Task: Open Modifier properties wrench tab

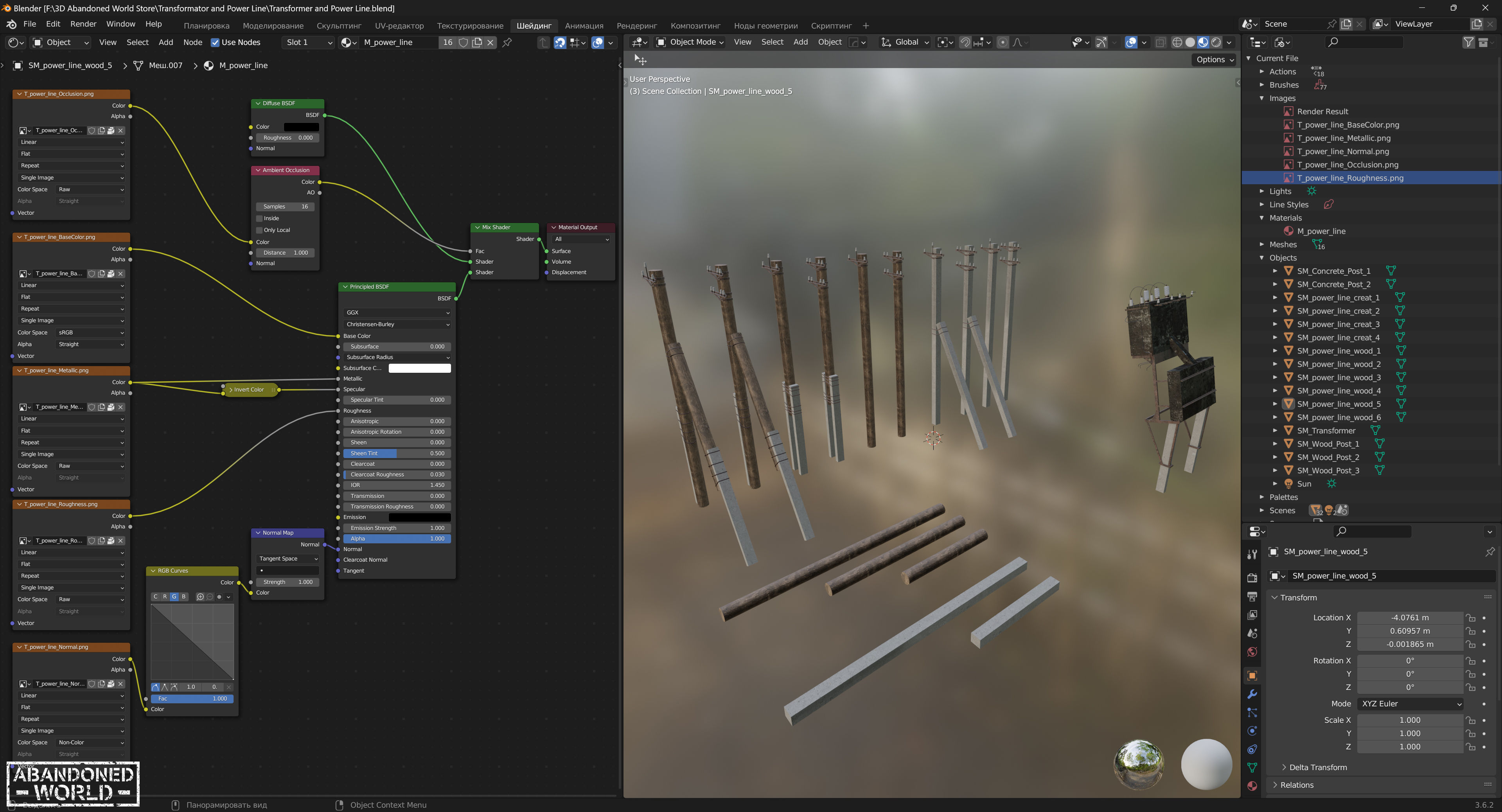Action: pos(1252,694)
